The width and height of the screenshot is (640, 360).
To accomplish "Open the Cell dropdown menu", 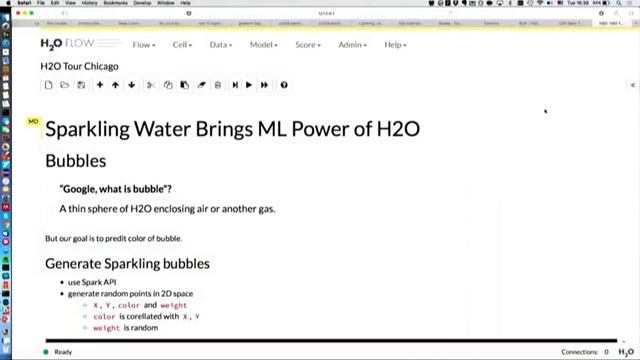I will (x=182, y=45).
